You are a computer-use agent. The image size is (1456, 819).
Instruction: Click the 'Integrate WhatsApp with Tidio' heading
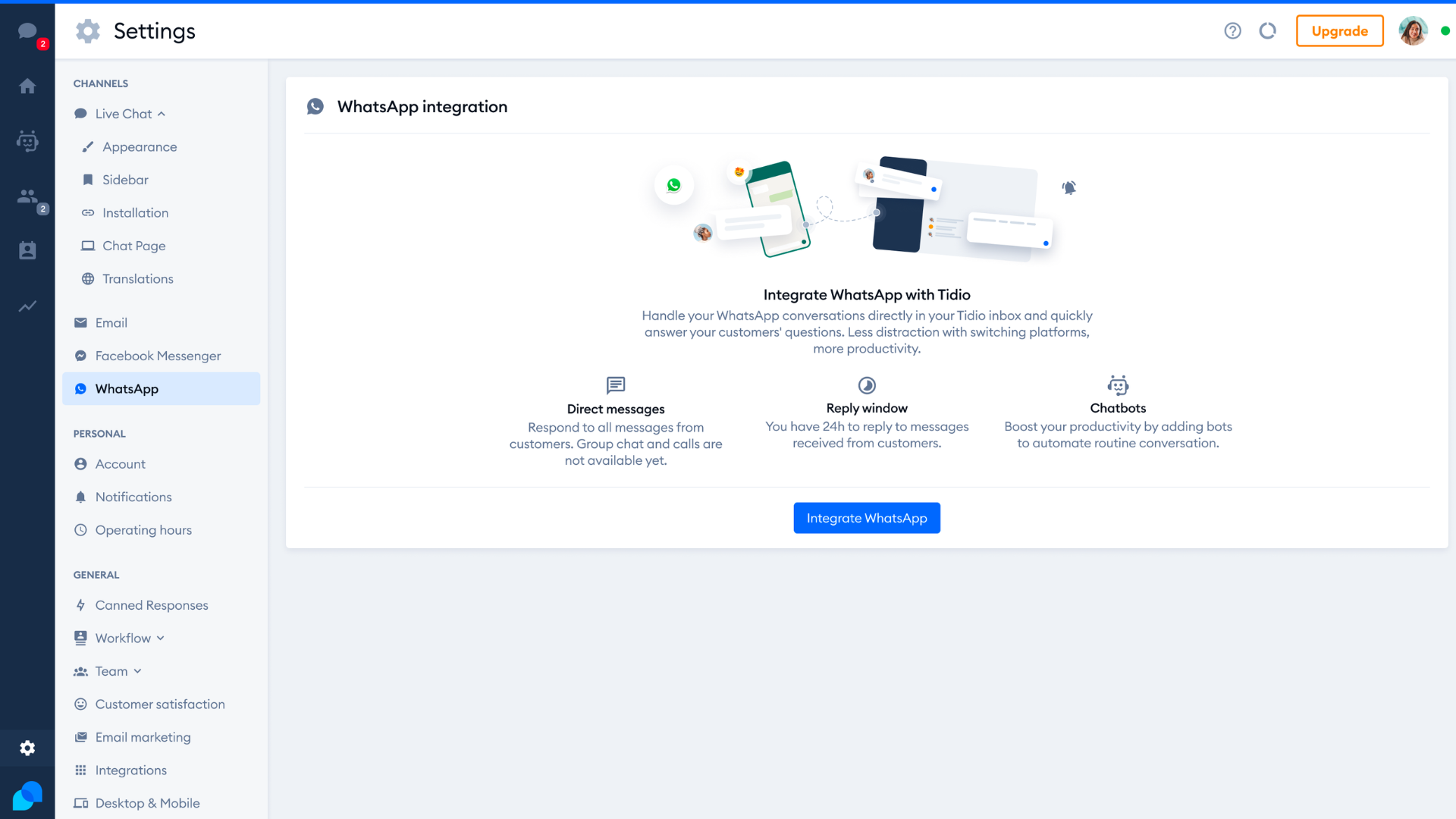867,295
